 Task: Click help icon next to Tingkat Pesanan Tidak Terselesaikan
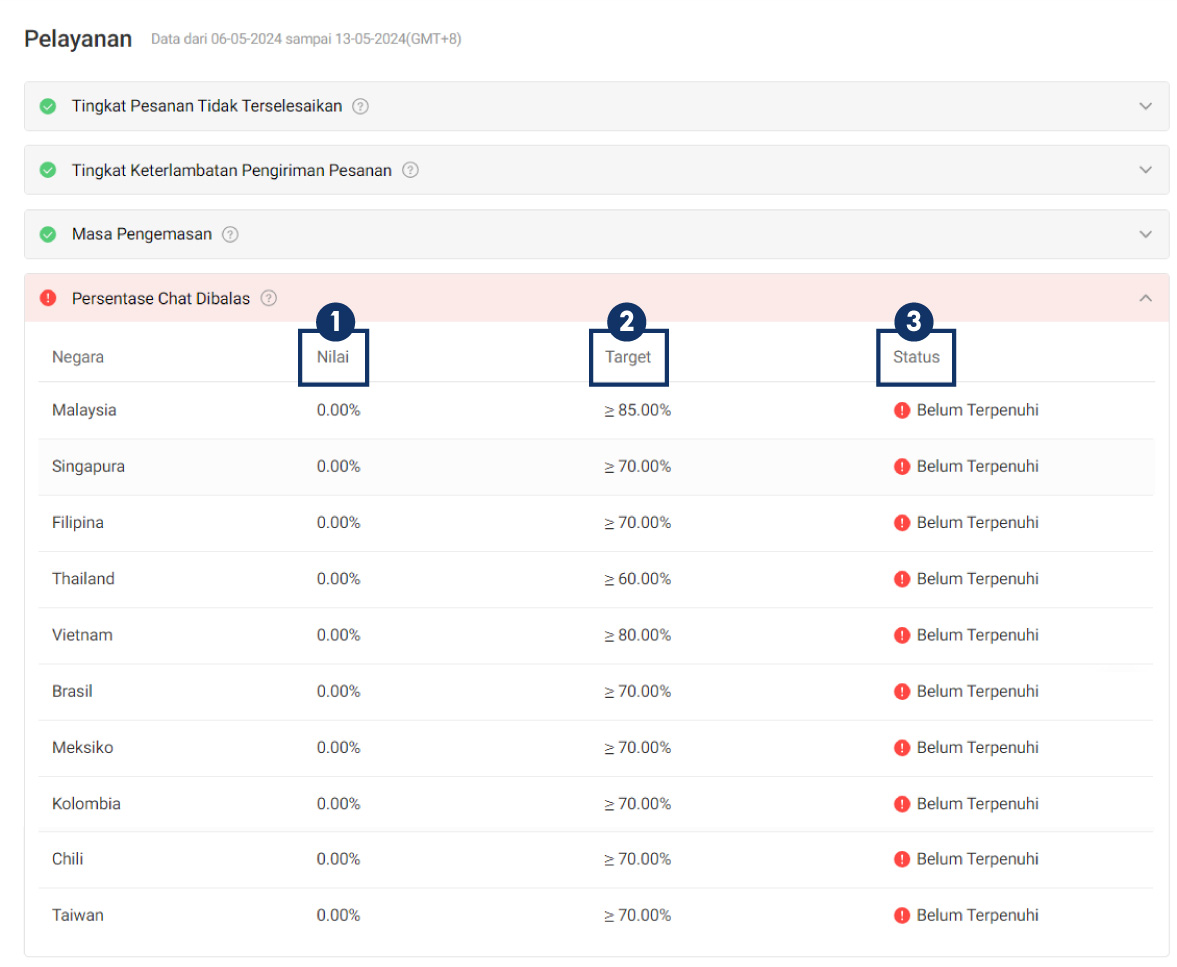click(360, 107)
